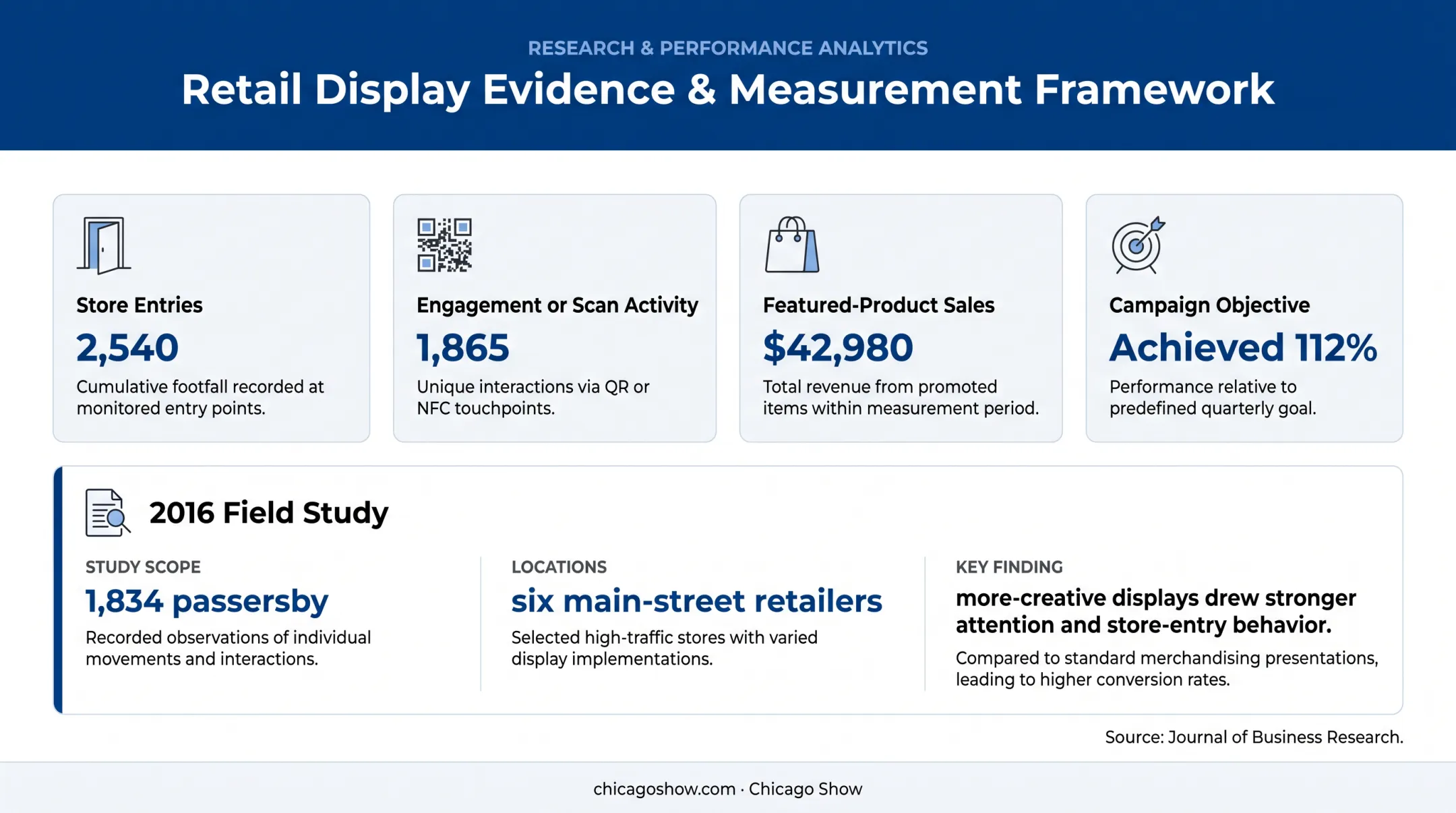The height and width of the screenshot is (813, 1456).
Task: Open the chicagoshow.com footer link
Action: [x=664, y=789]
